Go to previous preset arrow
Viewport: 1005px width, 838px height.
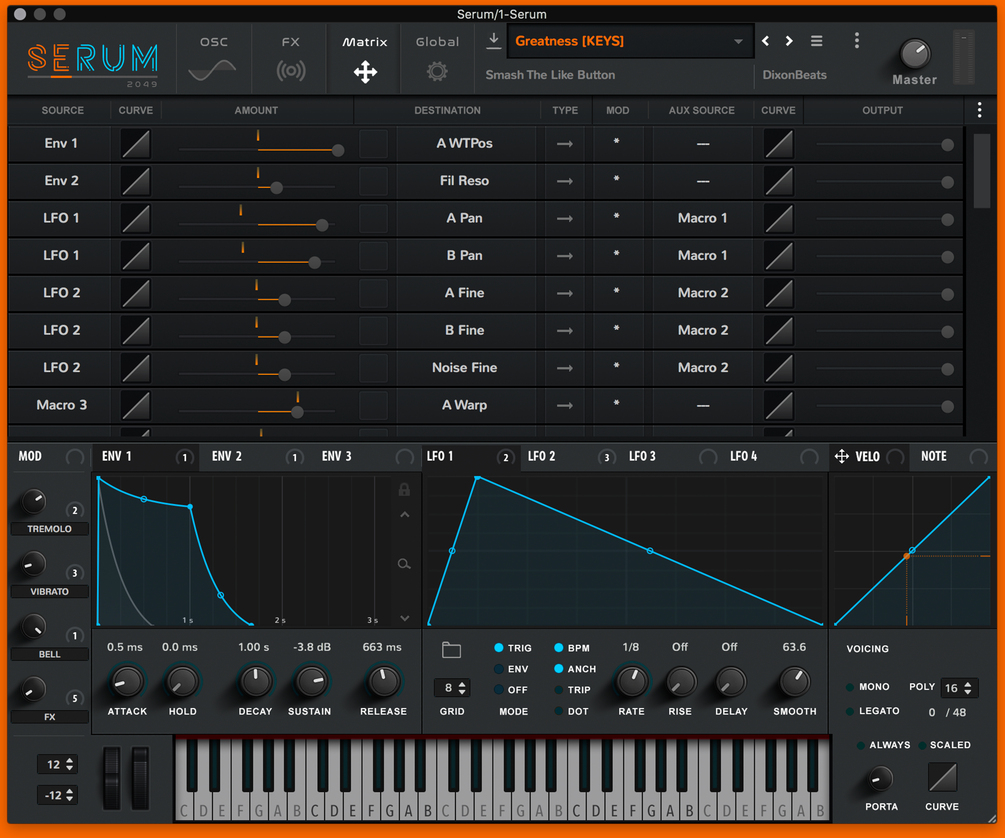coord(765,41)
